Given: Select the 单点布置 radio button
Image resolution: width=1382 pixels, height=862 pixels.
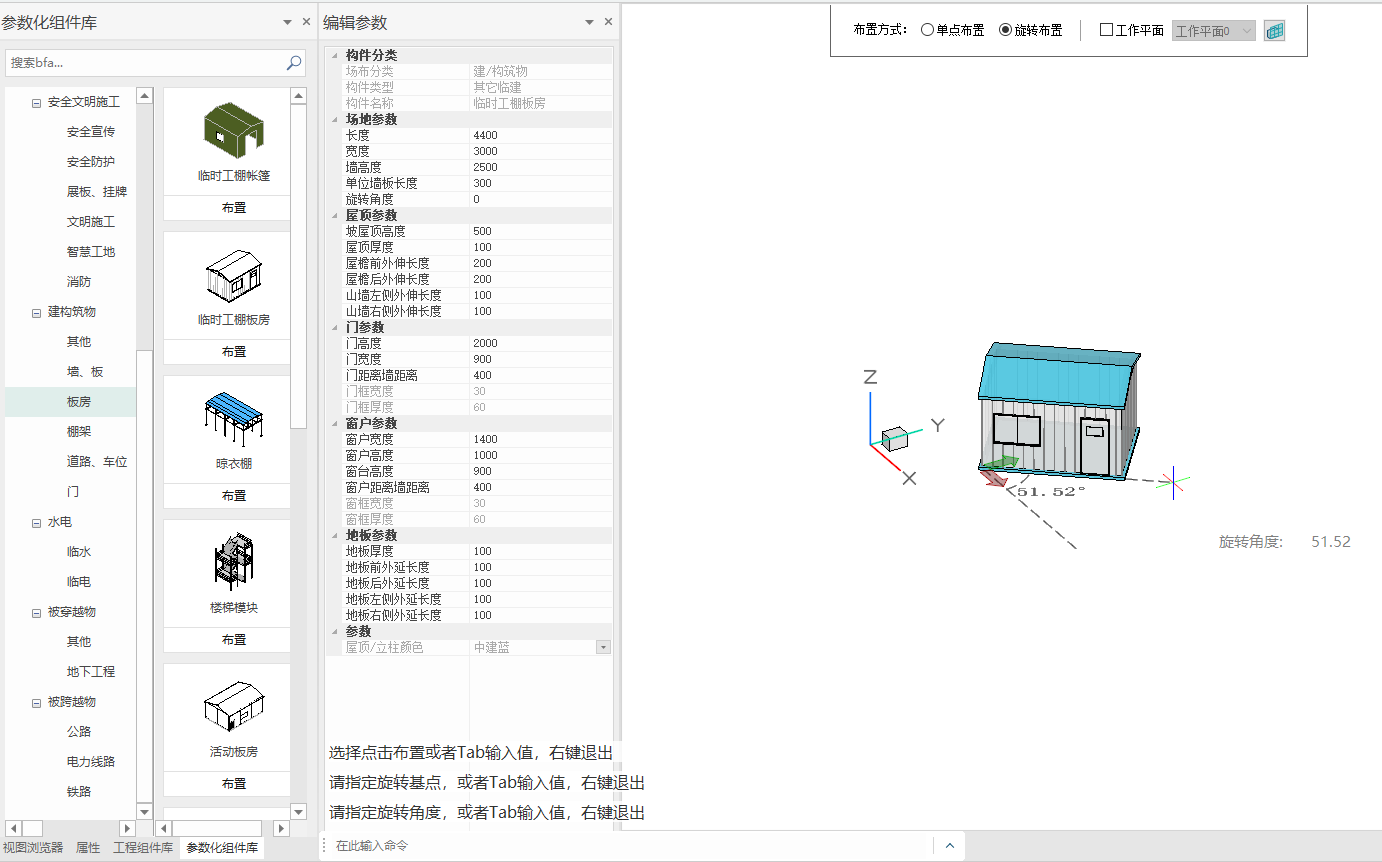Looking at the screenshot, I should pos(928,31).
